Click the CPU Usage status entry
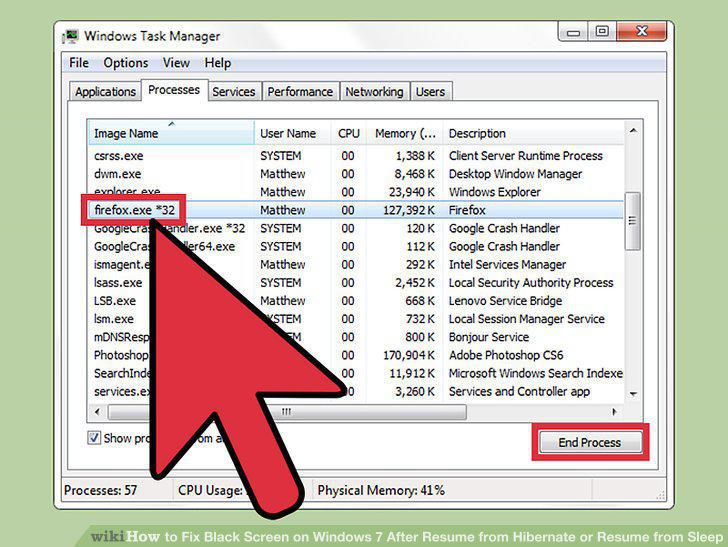 (x=210, y=490)
